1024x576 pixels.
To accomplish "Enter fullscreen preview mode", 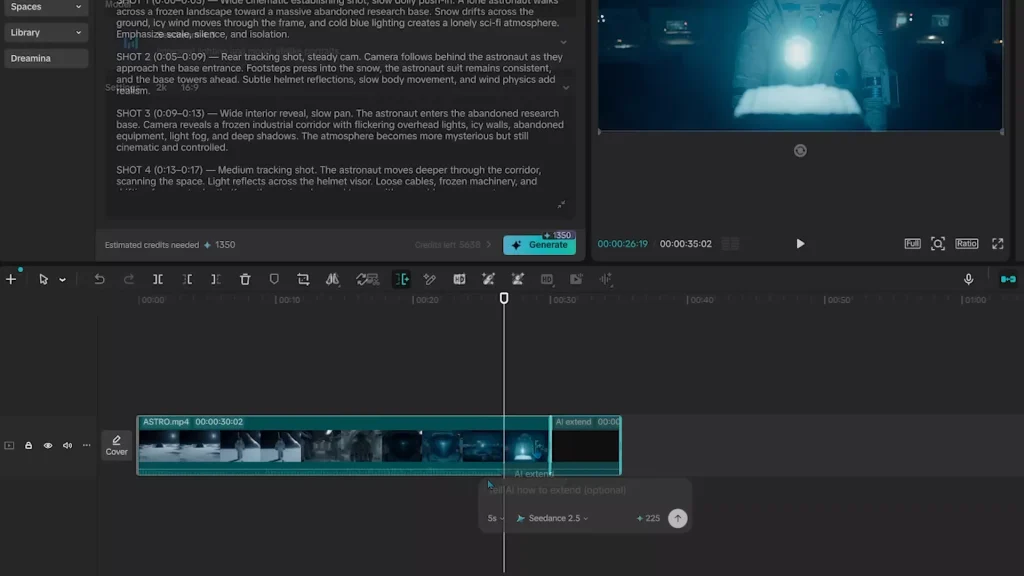I will click(997, 244).
